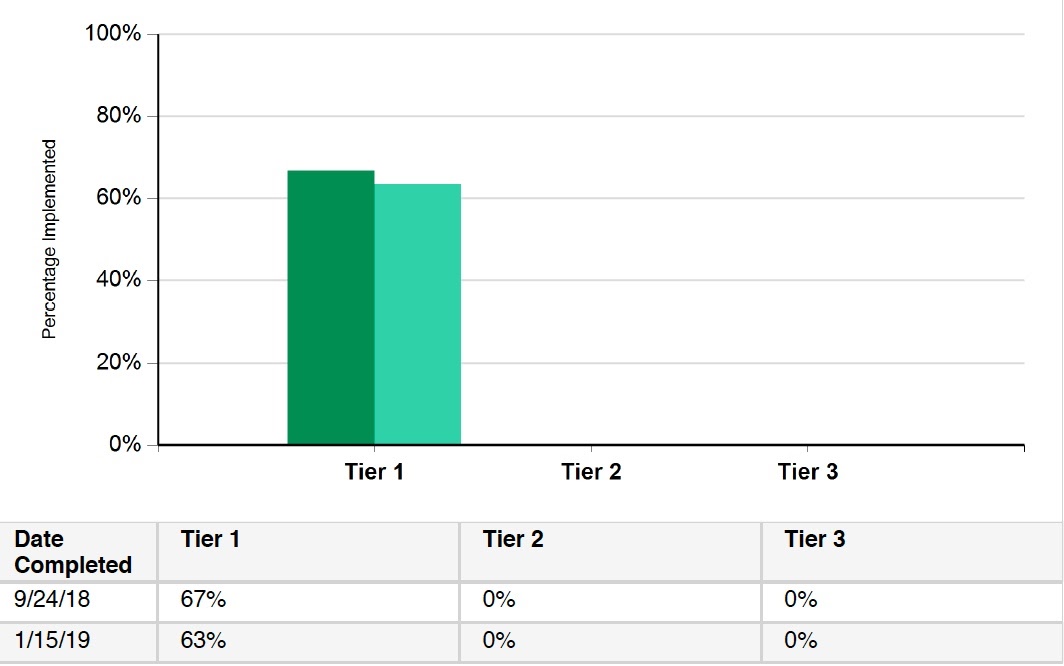This screenshot has width=1064, height=666.
Task: Select the Tier 3 axis label
Action: pos(808,471)
